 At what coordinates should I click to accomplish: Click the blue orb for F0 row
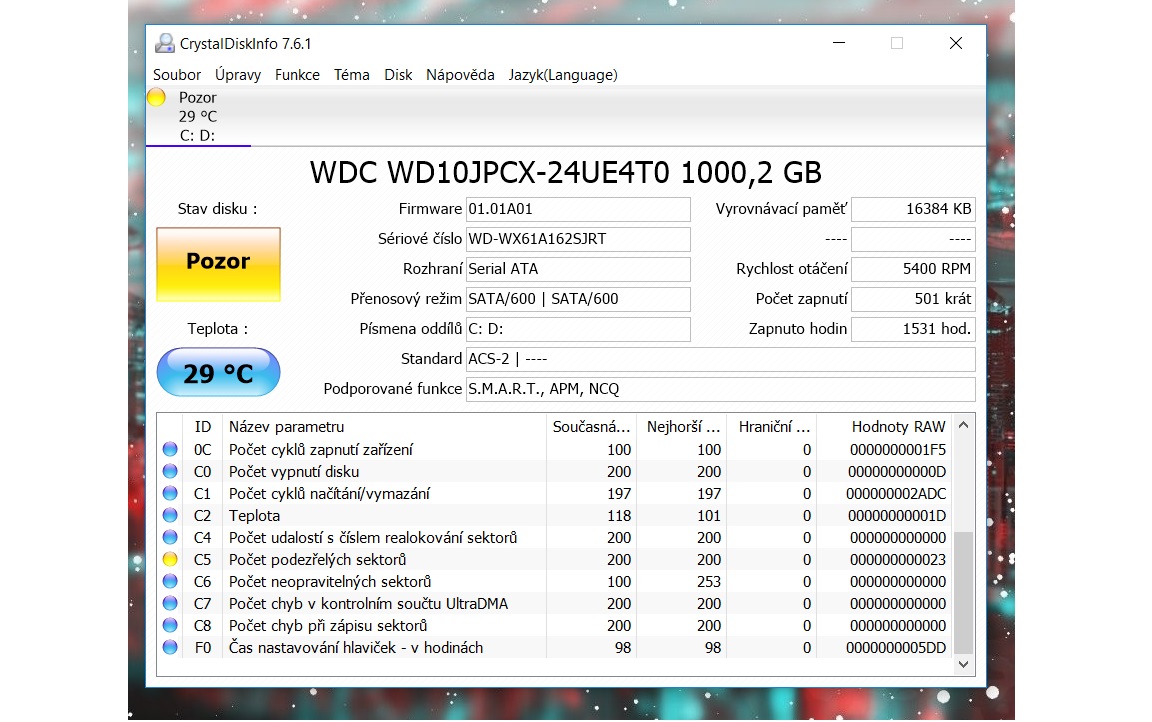[170, 648]
